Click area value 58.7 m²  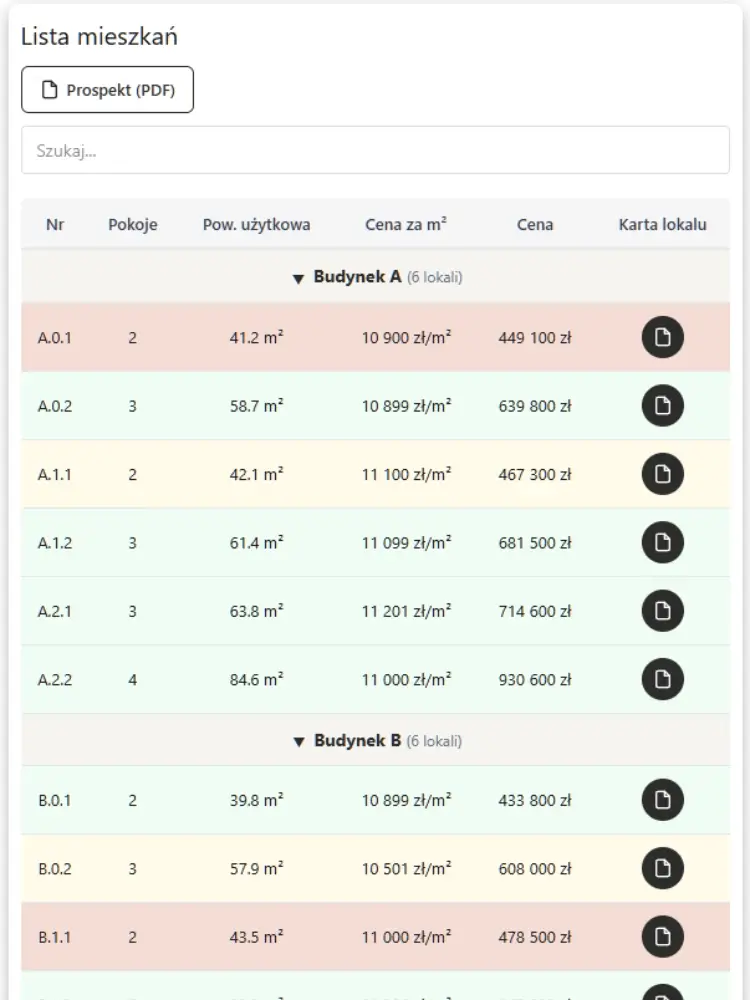pyautogui.click(x=256, y=406)
